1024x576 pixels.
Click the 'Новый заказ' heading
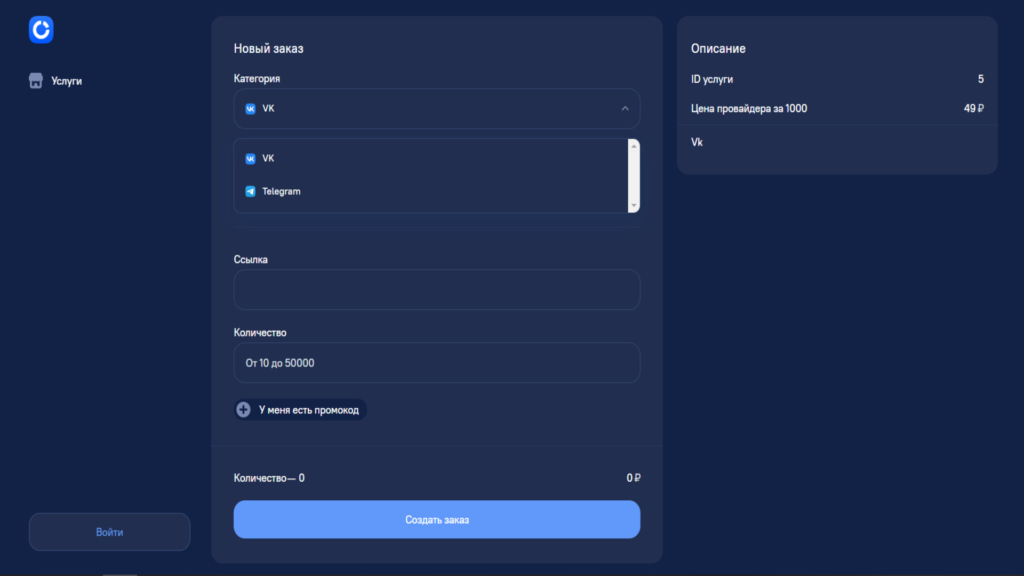(x=268, y=48)
